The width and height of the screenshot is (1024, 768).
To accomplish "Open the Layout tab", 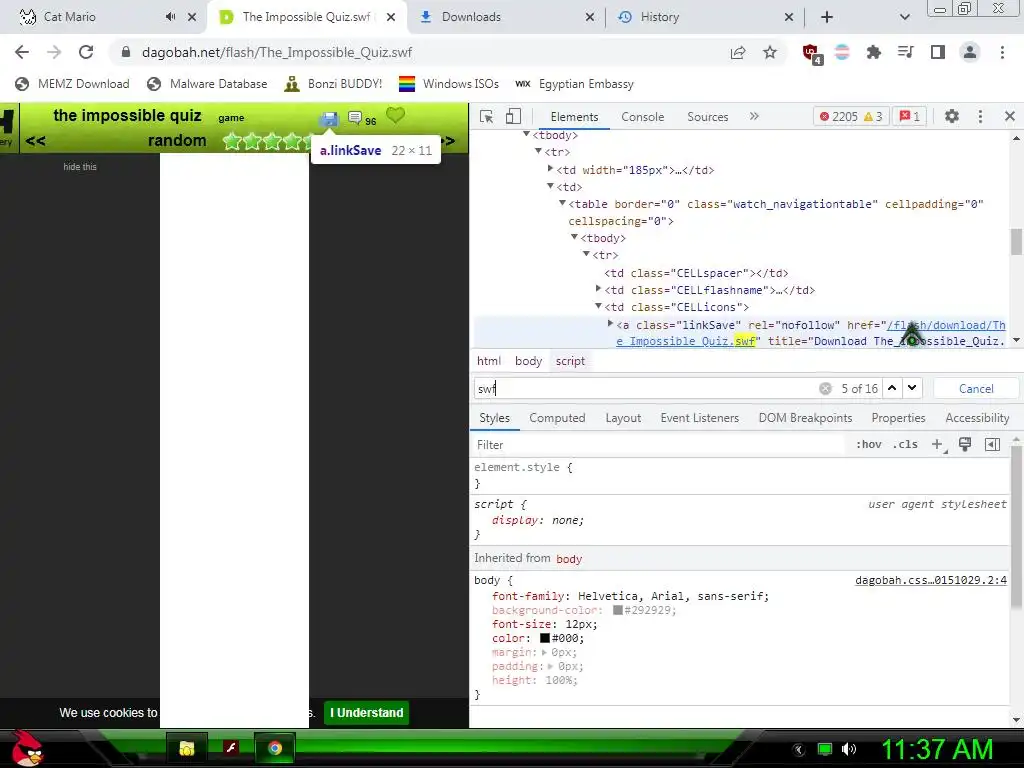I will coord(623,418).
